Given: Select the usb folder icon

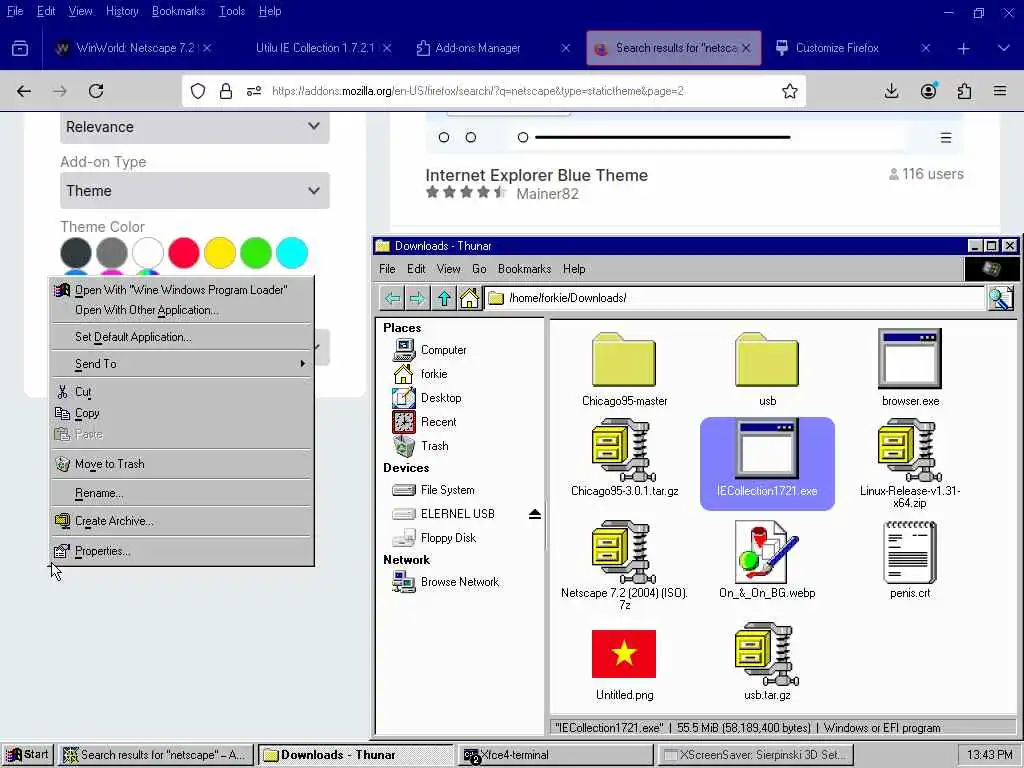Looking at the screenshot, I should click(767, 360).
